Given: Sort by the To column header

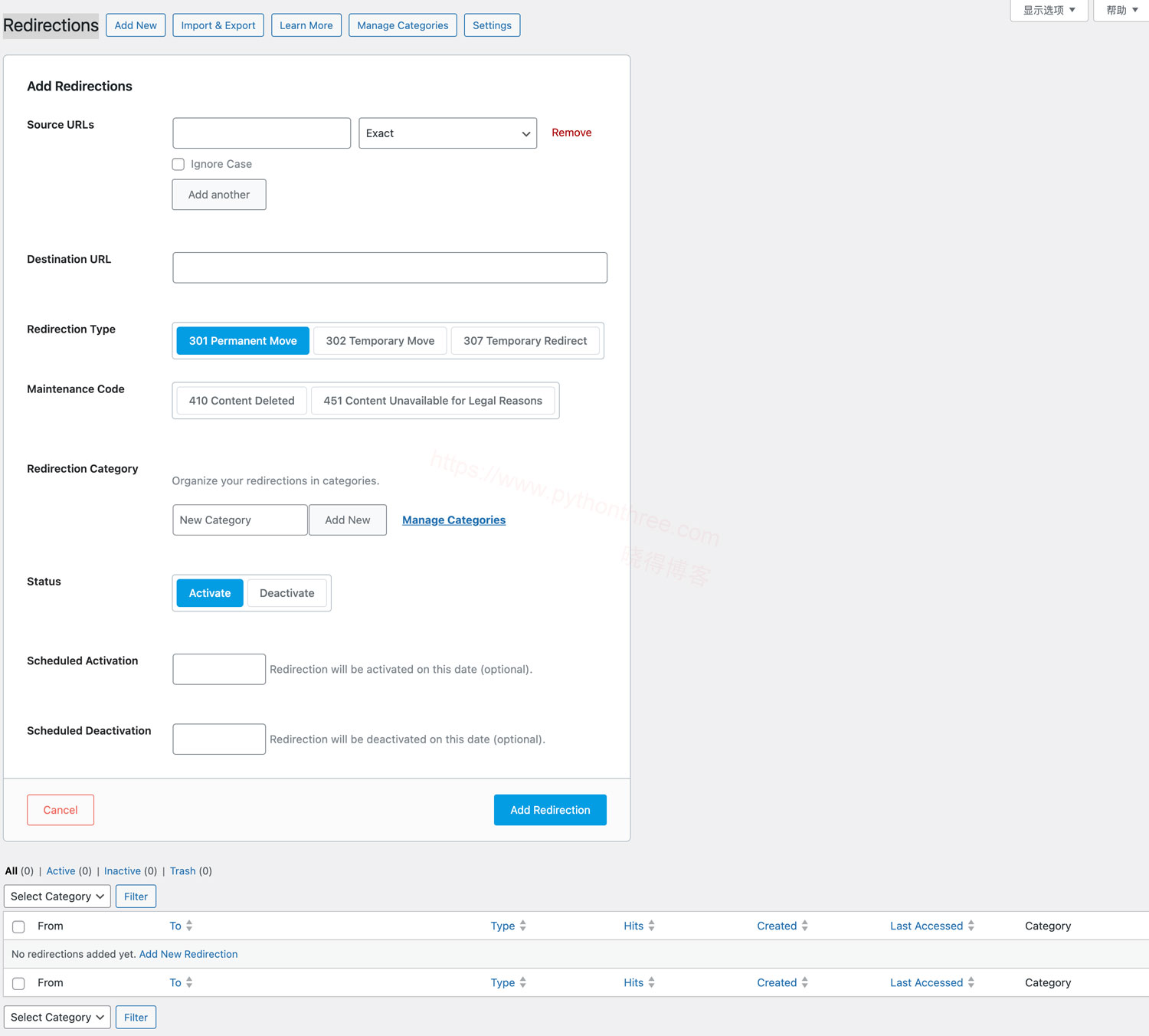Looking at the screenshot, I should point(175,926).
